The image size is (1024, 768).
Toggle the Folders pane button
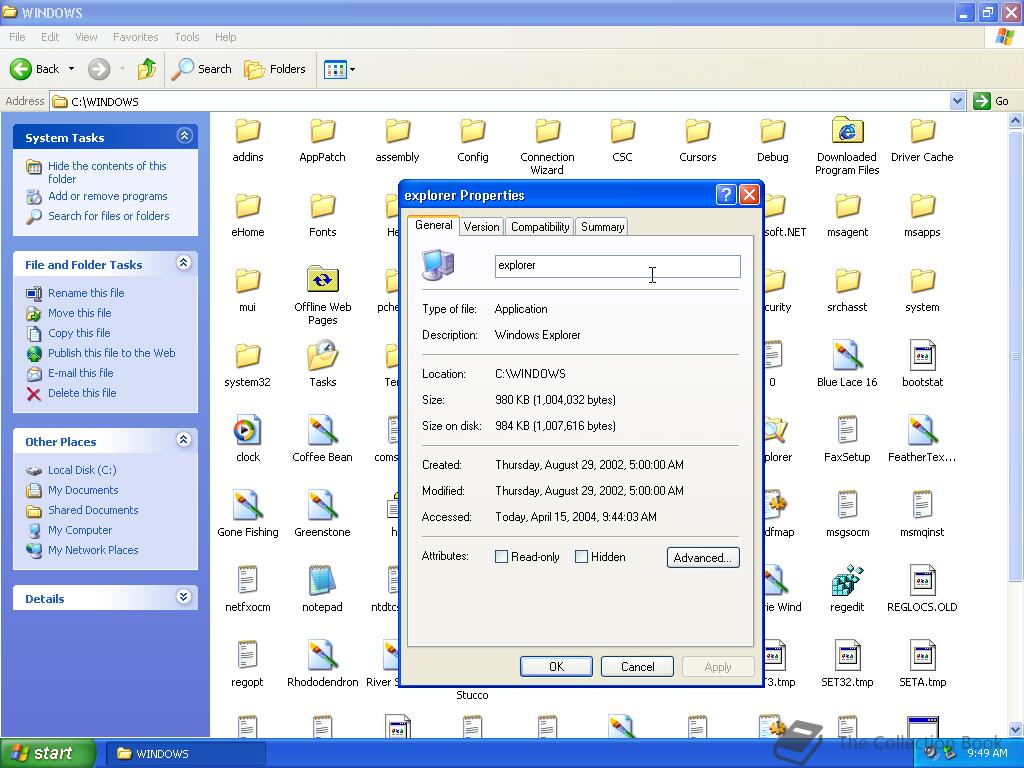[275, 69]
